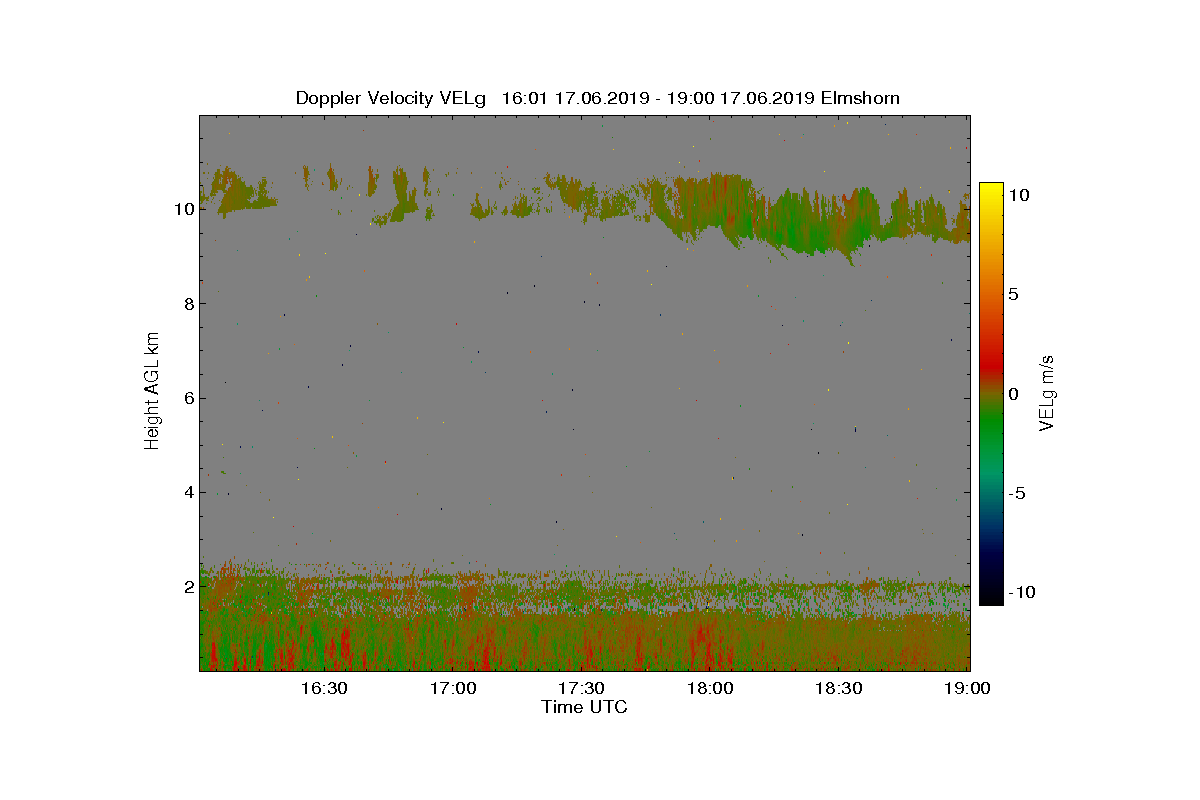This screenshot has height=800, width=1200.
Task: Click the black bottom of the colorbar
Action: pyautogui.click(x=991, y=598)
